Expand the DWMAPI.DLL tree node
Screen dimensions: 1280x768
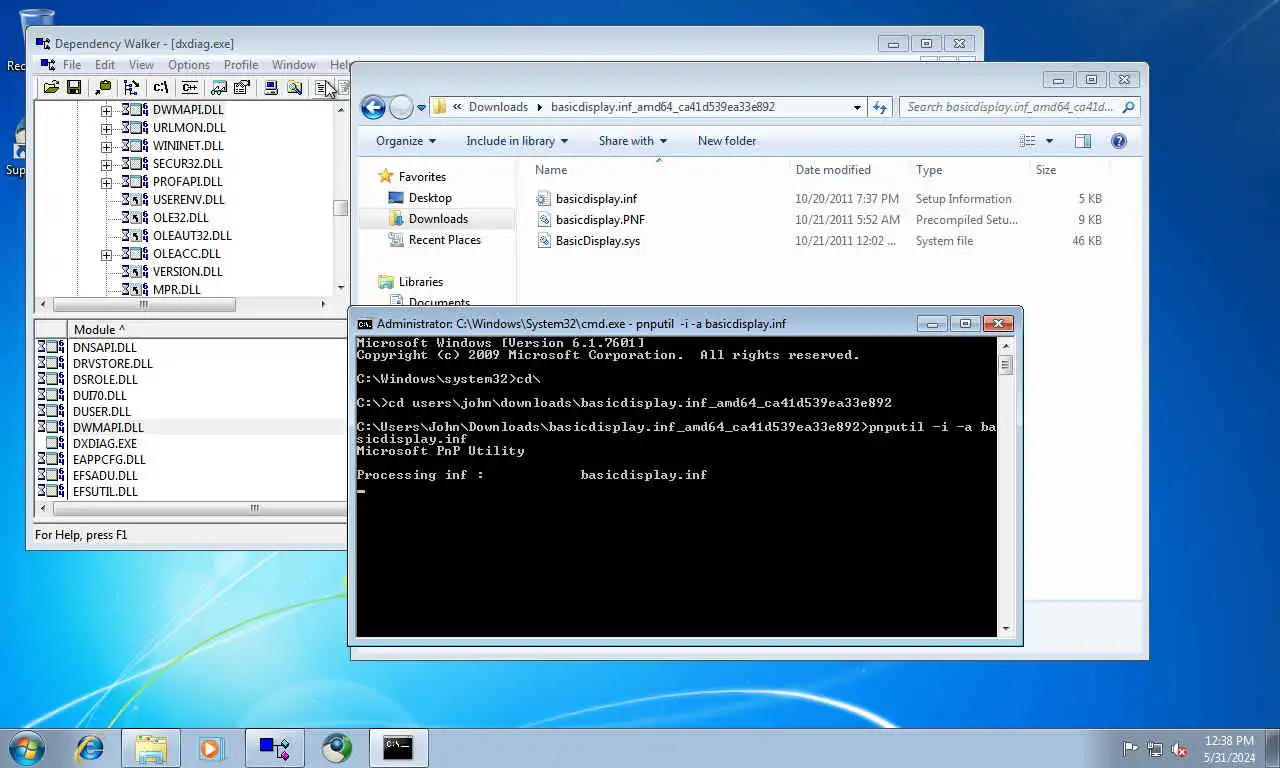[x=107, y=110]
